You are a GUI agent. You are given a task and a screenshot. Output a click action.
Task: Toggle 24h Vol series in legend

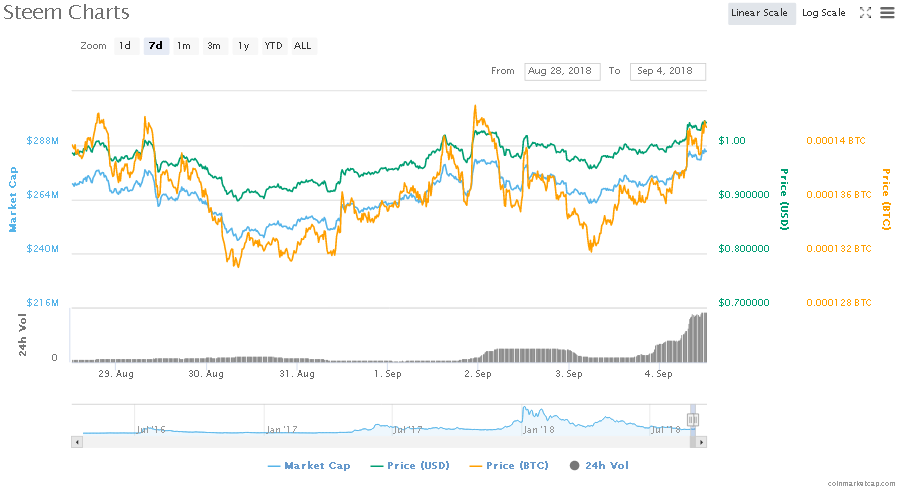599,466
